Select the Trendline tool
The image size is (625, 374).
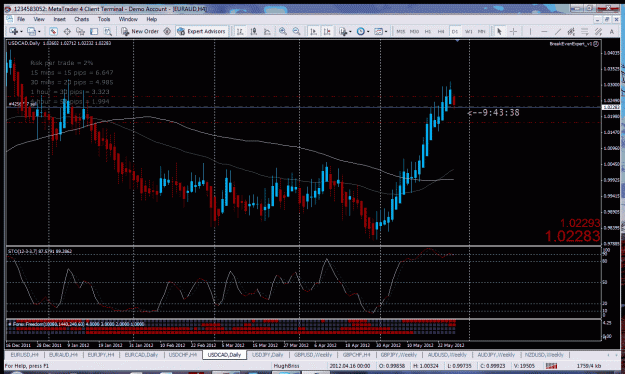558,31
